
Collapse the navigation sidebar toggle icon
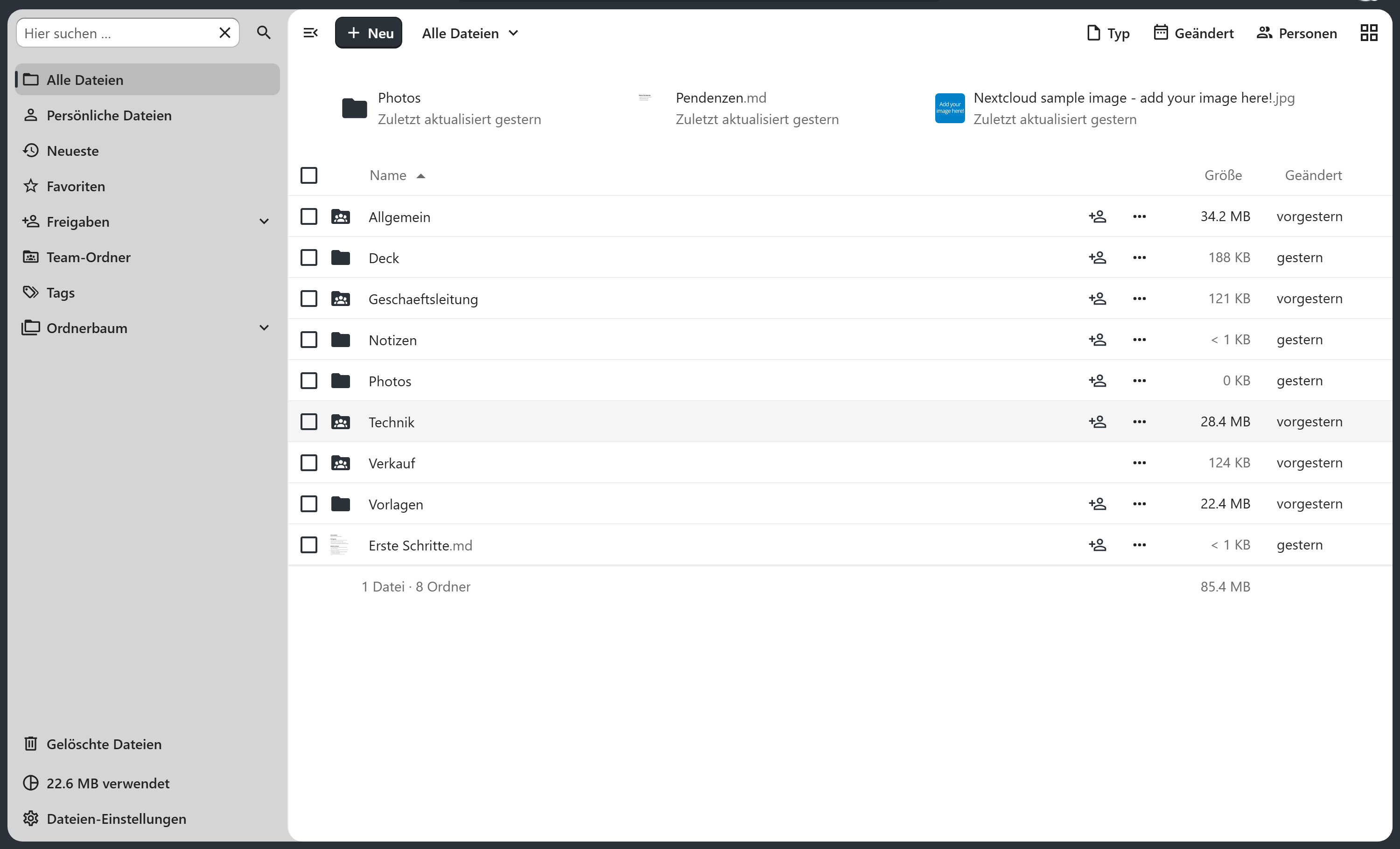tap(310, 33)
